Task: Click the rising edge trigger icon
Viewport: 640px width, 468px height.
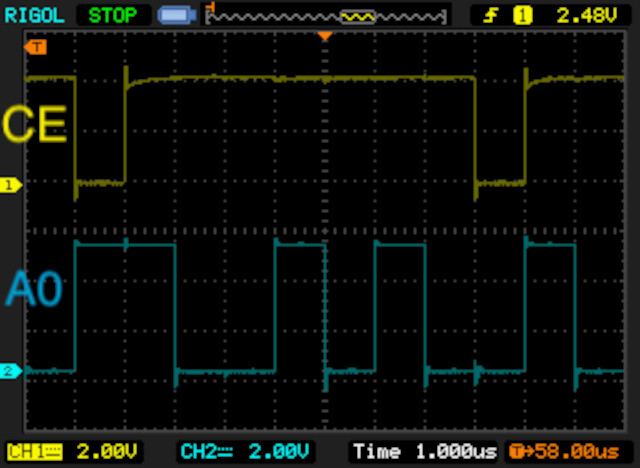Action: [491, 16]
